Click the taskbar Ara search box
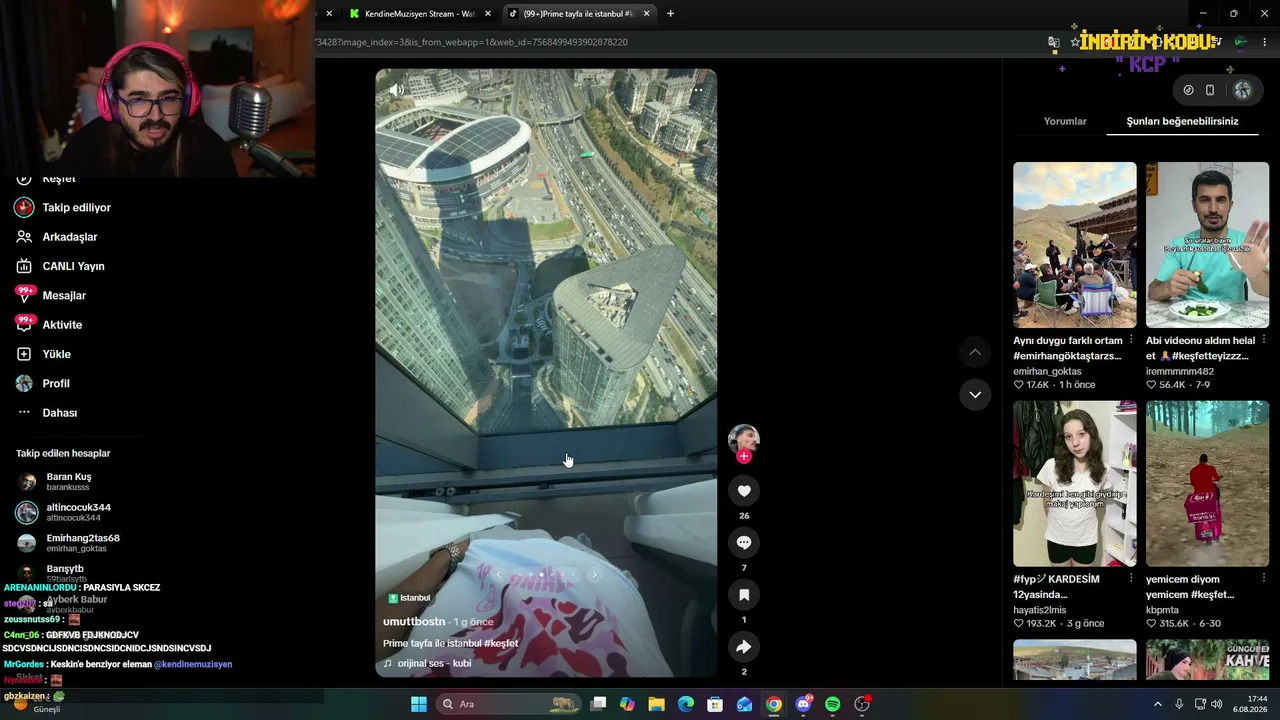Screen dimensions: 1280x720 tap(509, 704)
